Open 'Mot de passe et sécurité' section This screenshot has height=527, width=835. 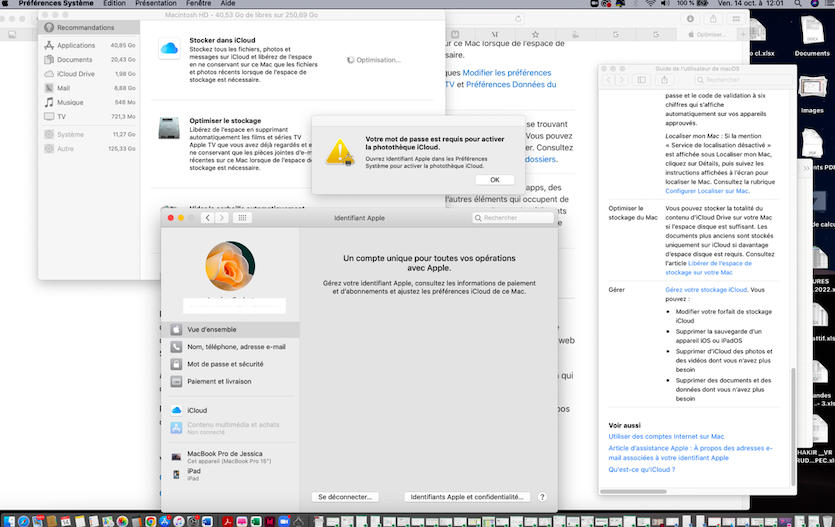pyautogui.click(x=225, y=364)
